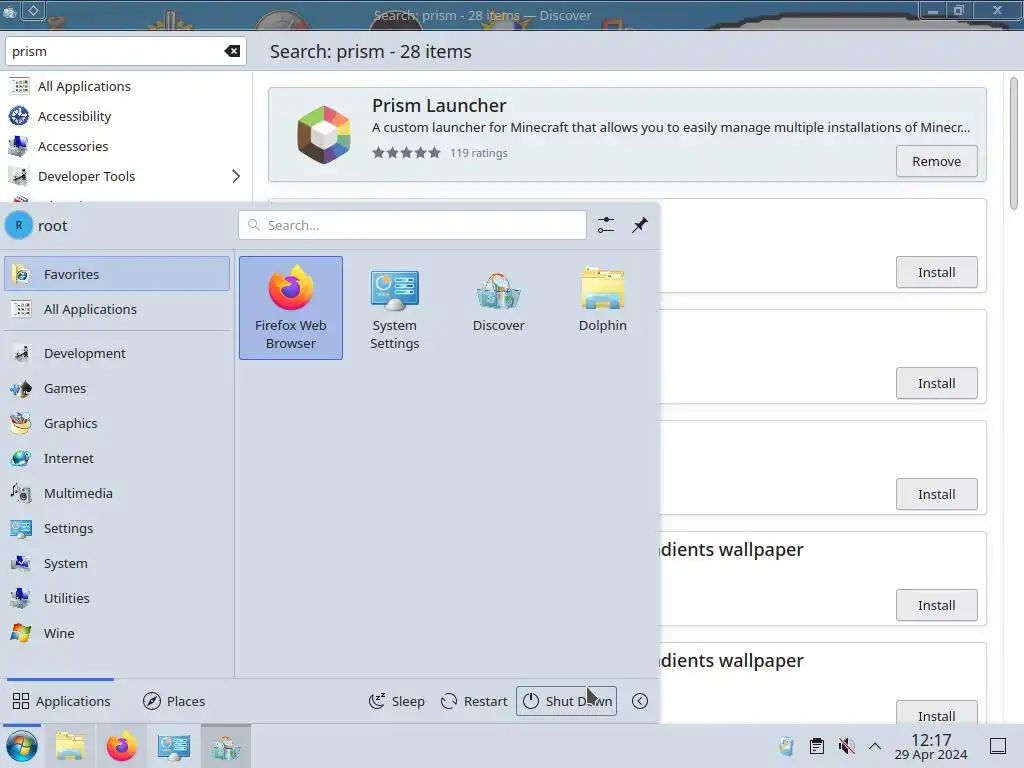
Task: Click the Sleep button
Action: (396, 701)
